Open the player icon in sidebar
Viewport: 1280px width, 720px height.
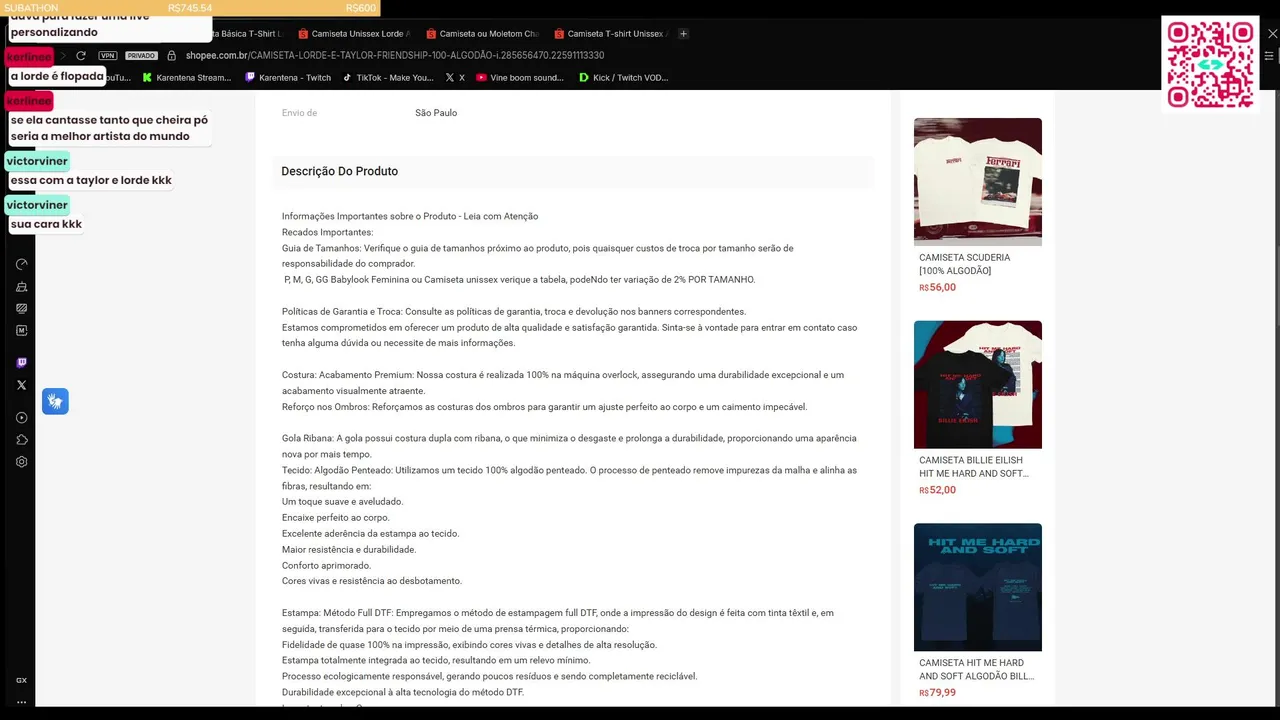pos(22,418)
